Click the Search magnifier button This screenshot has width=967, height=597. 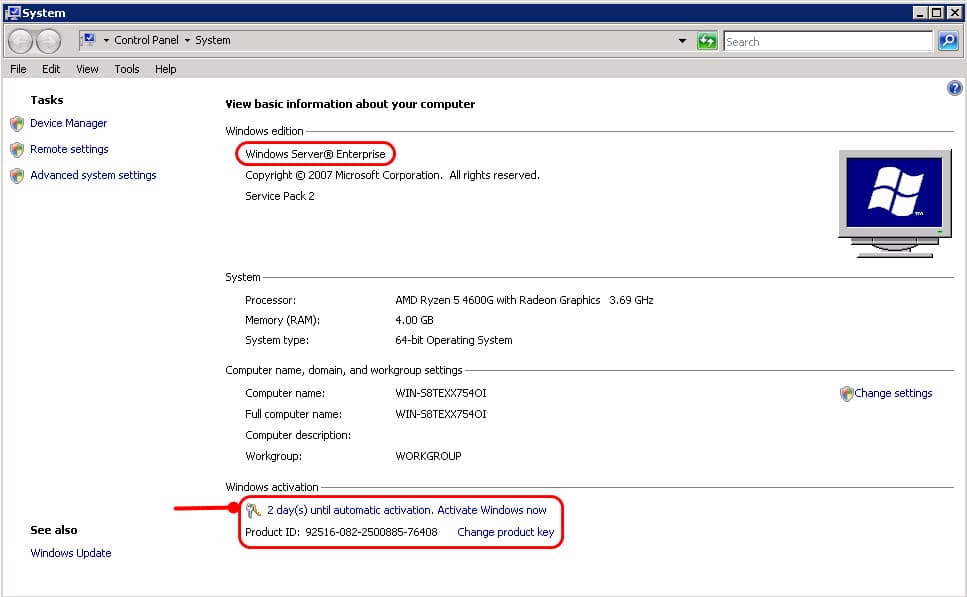coord(948,41)
